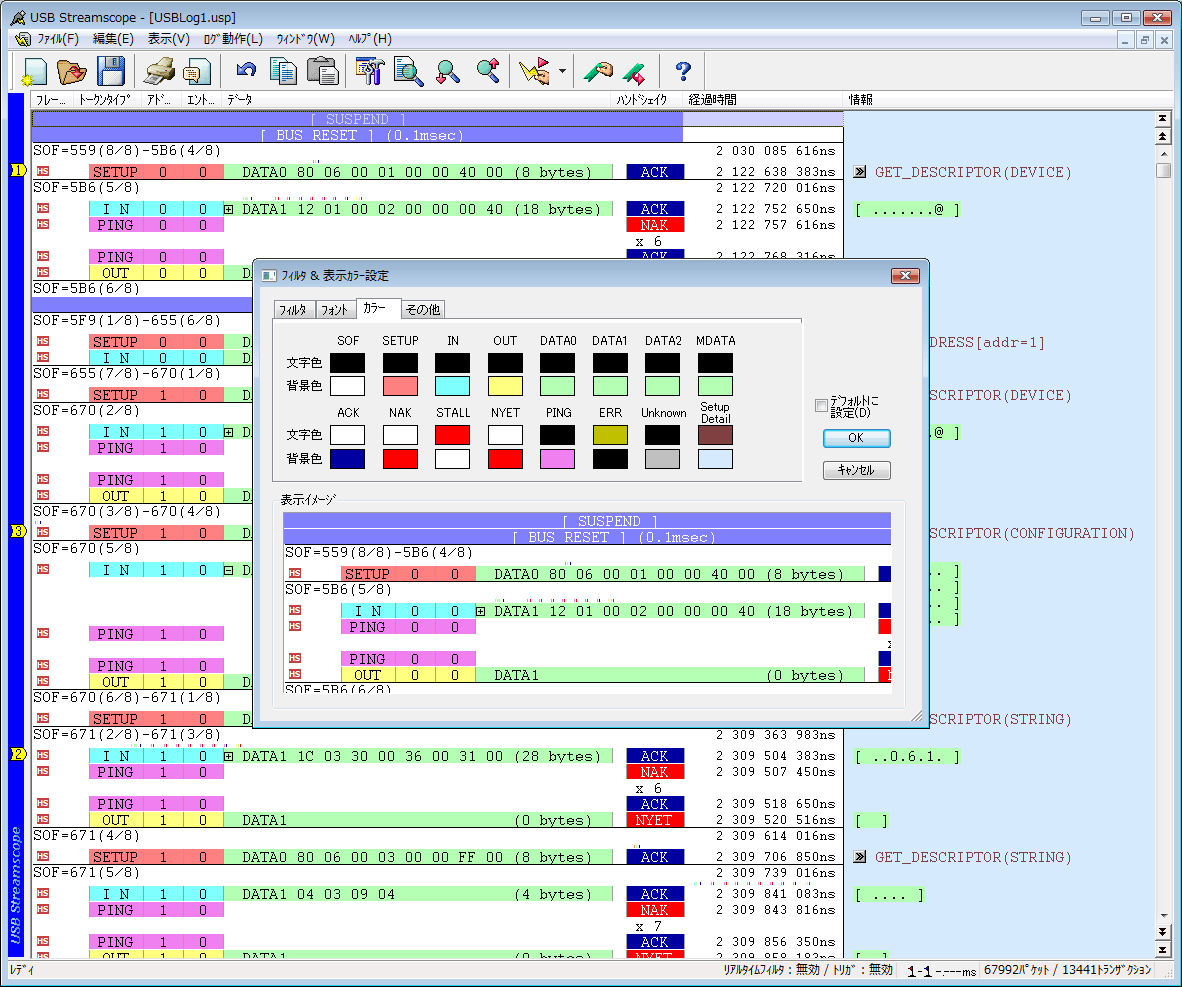Select yellow bookmark marker 2
Screen dimensions: 1182x987
pyautogui.click(x=18, y=754)
